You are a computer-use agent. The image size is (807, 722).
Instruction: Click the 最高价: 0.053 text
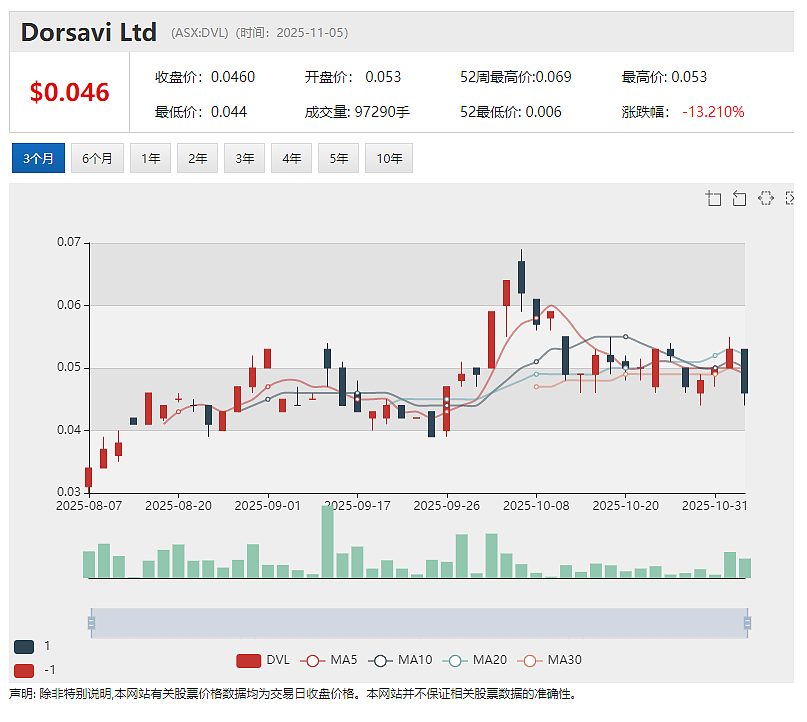pos(664,77)
